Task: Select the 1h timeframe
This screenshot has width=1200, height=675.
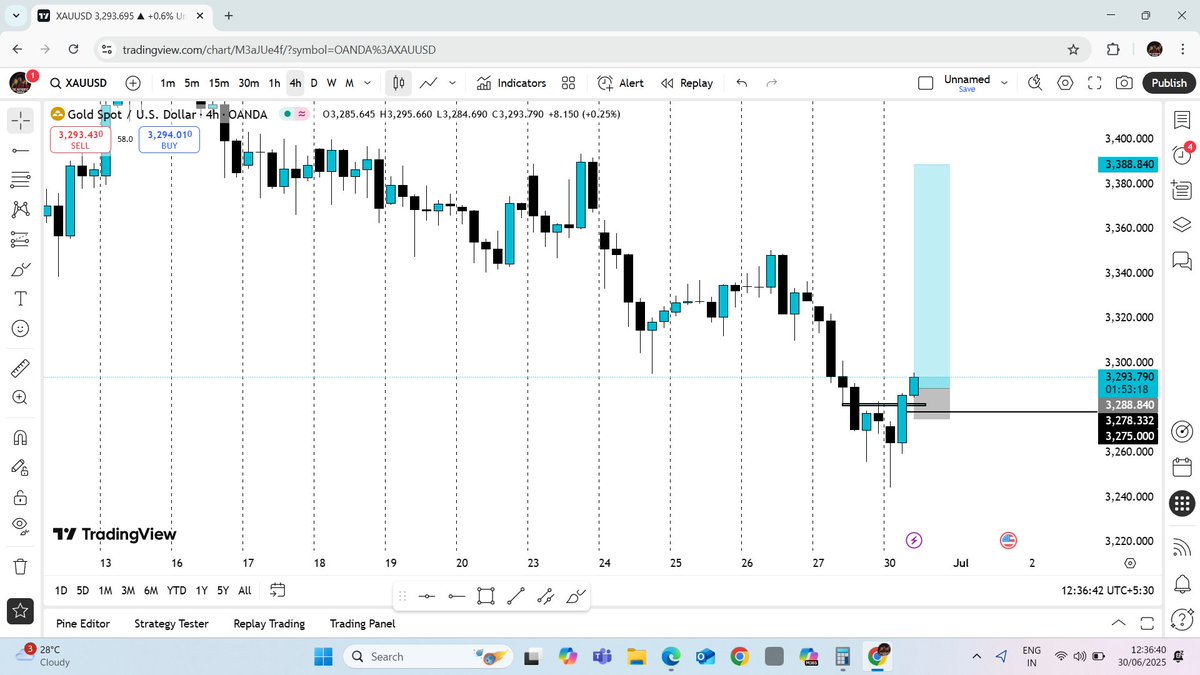Action: click(x=274, y=83)
